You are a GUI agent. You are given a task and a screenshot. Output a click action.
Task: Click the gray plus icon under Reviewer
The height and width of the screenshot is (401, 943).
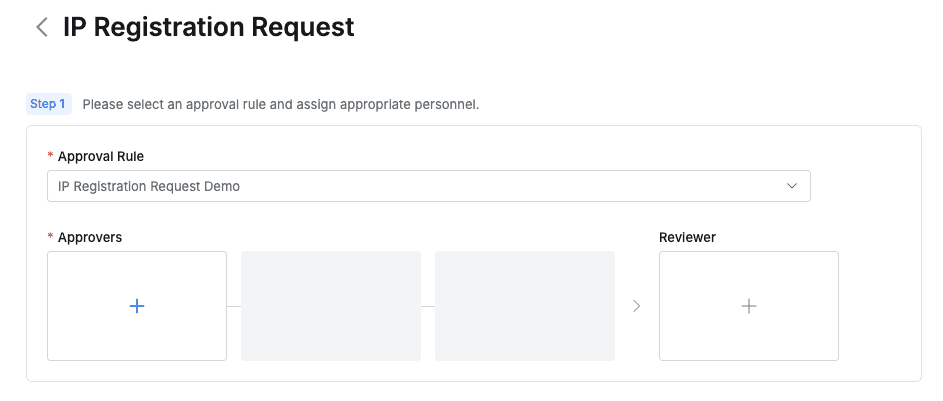(x=748, y=306)
